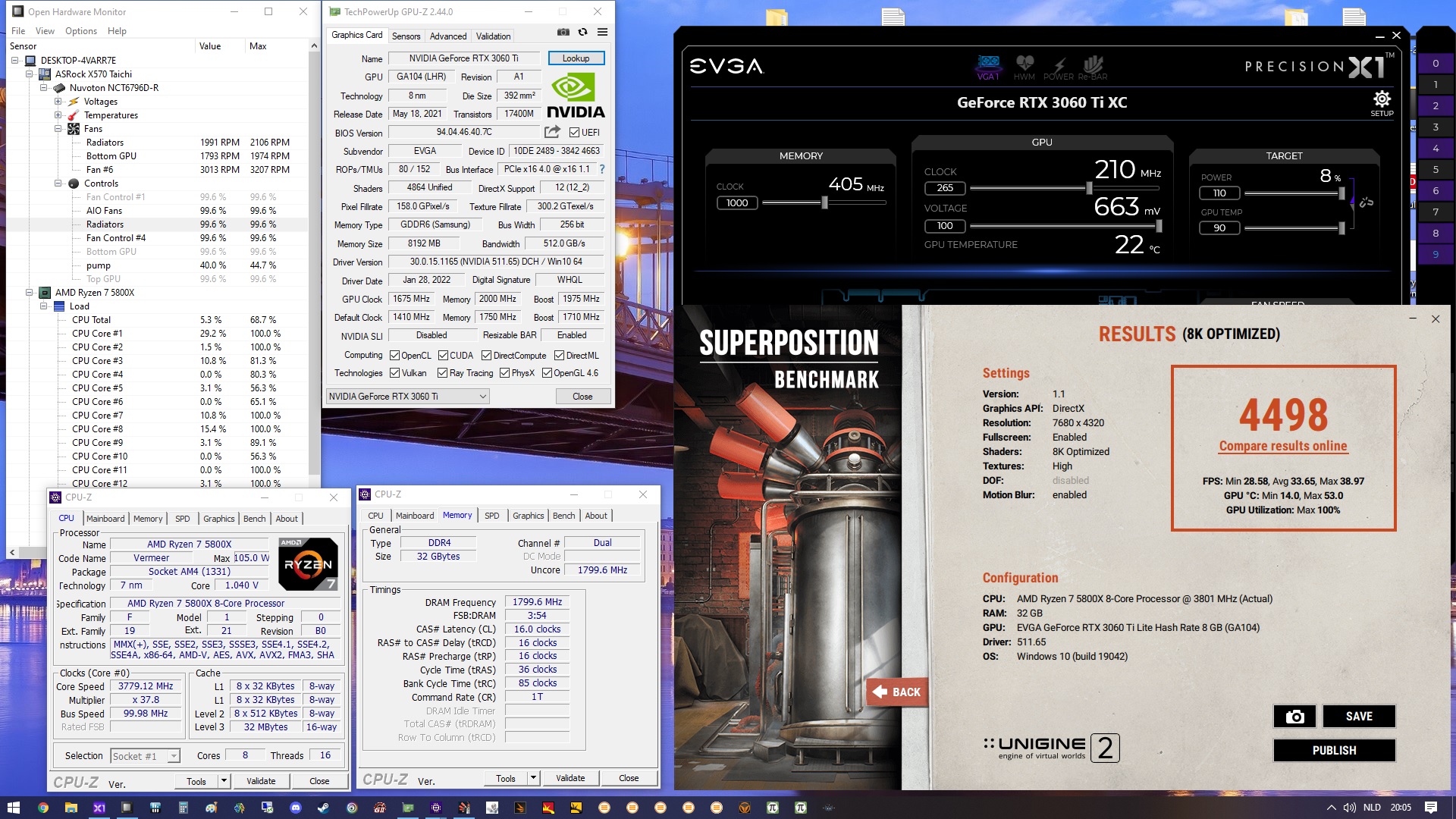This screenshot has height=819, width=1456.
Task: Click the camera screenshot button in Superposition
Action: tap(1295, 716)
